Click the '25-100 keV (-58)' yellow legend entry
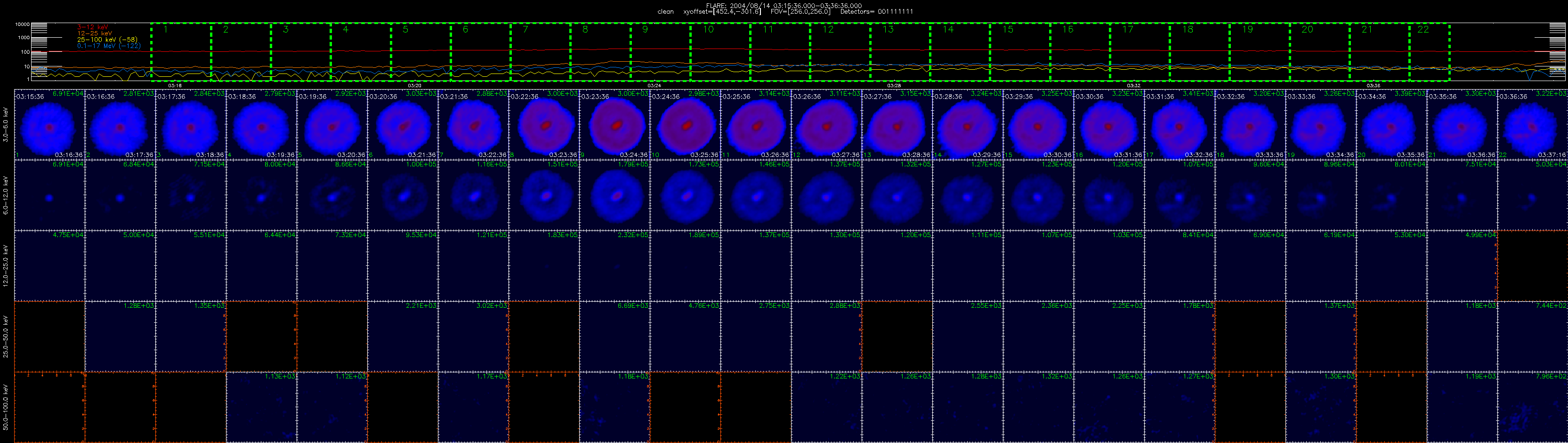Viewport: 1568px width, 443px height. [107, 40]
